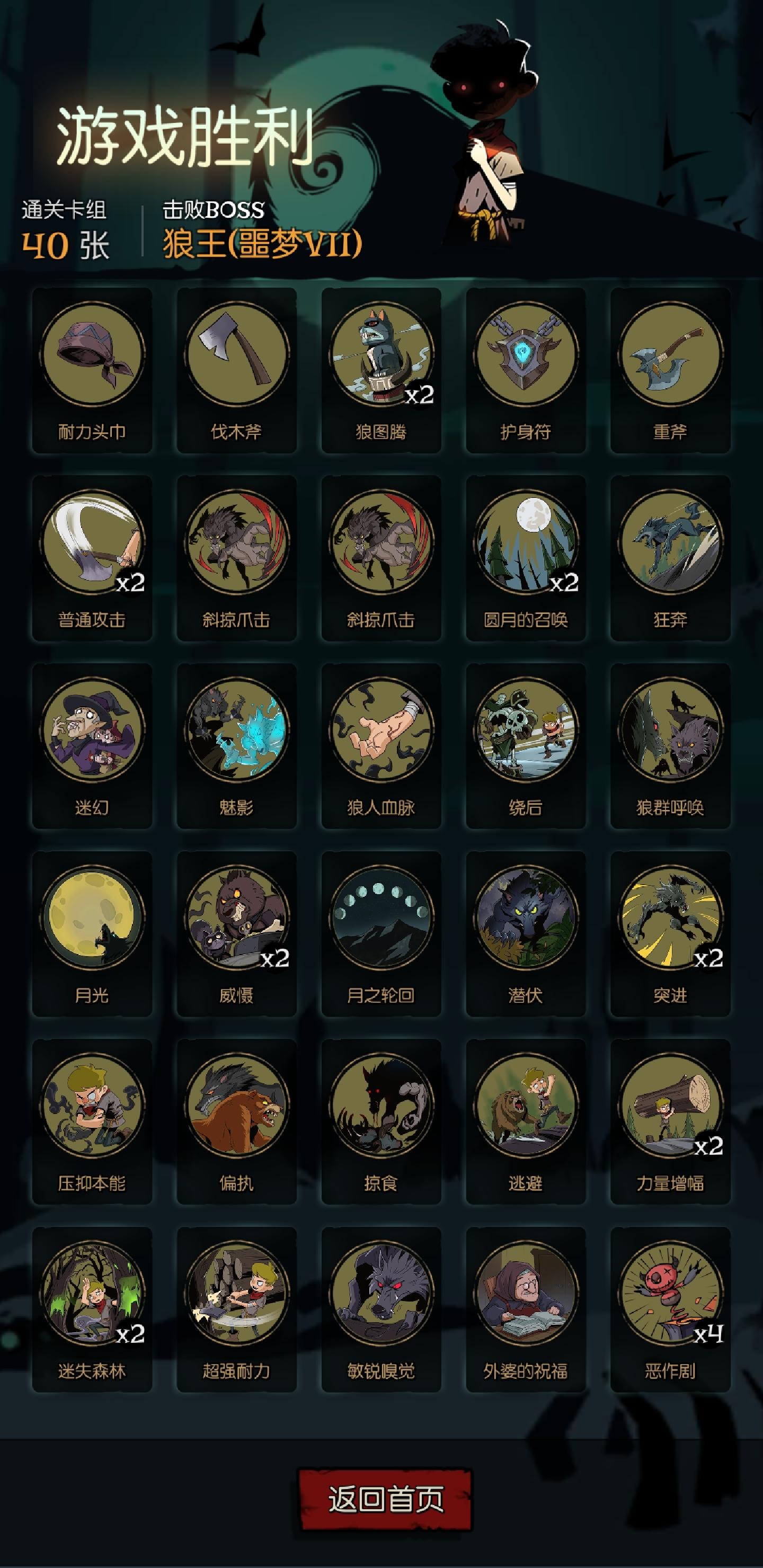
Task: Click the 伐木斧 axe card
Action: (236, 370)
